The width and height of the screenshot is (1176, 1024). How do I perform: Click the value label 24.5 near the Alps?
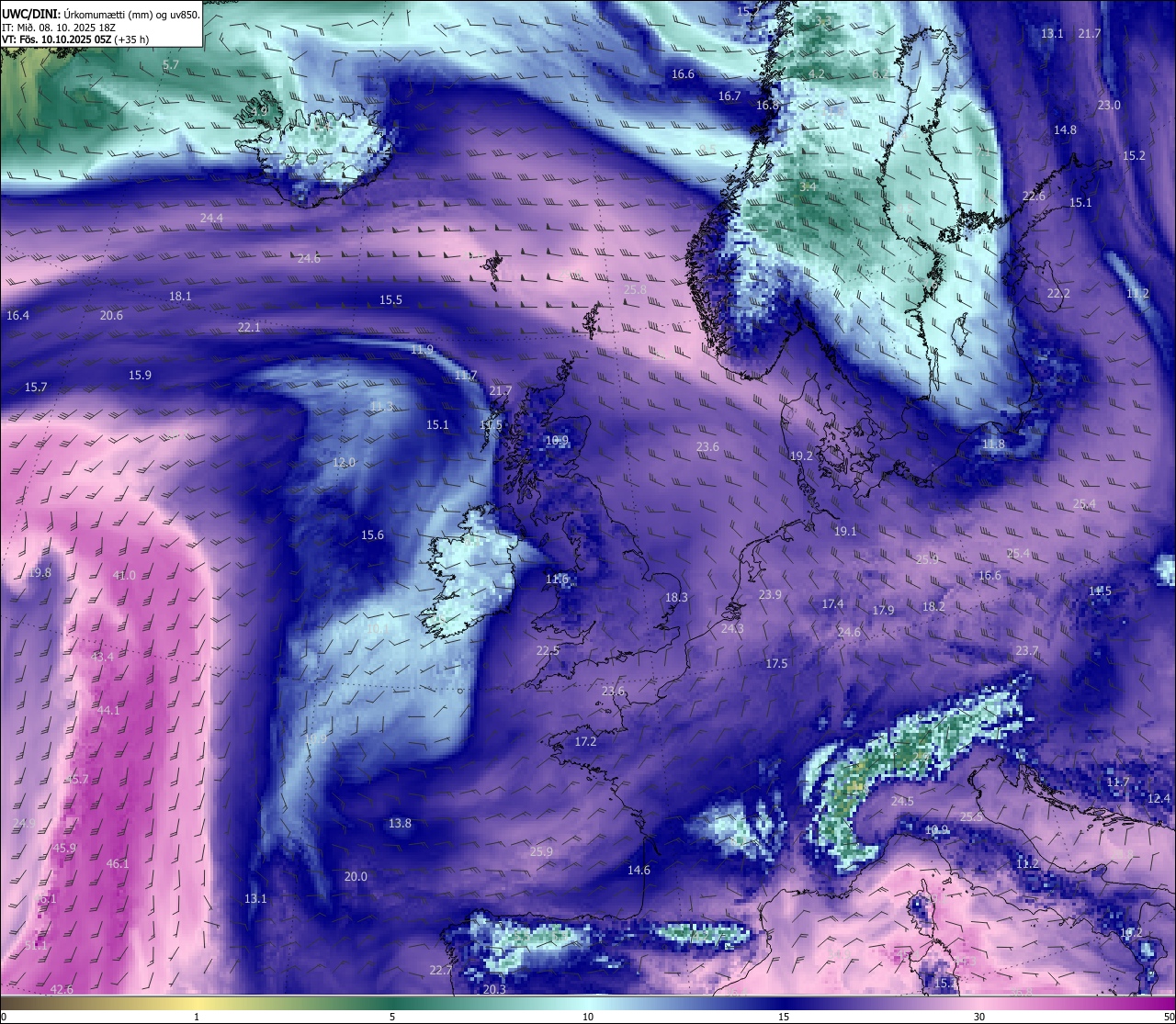[x=902, y=801]
